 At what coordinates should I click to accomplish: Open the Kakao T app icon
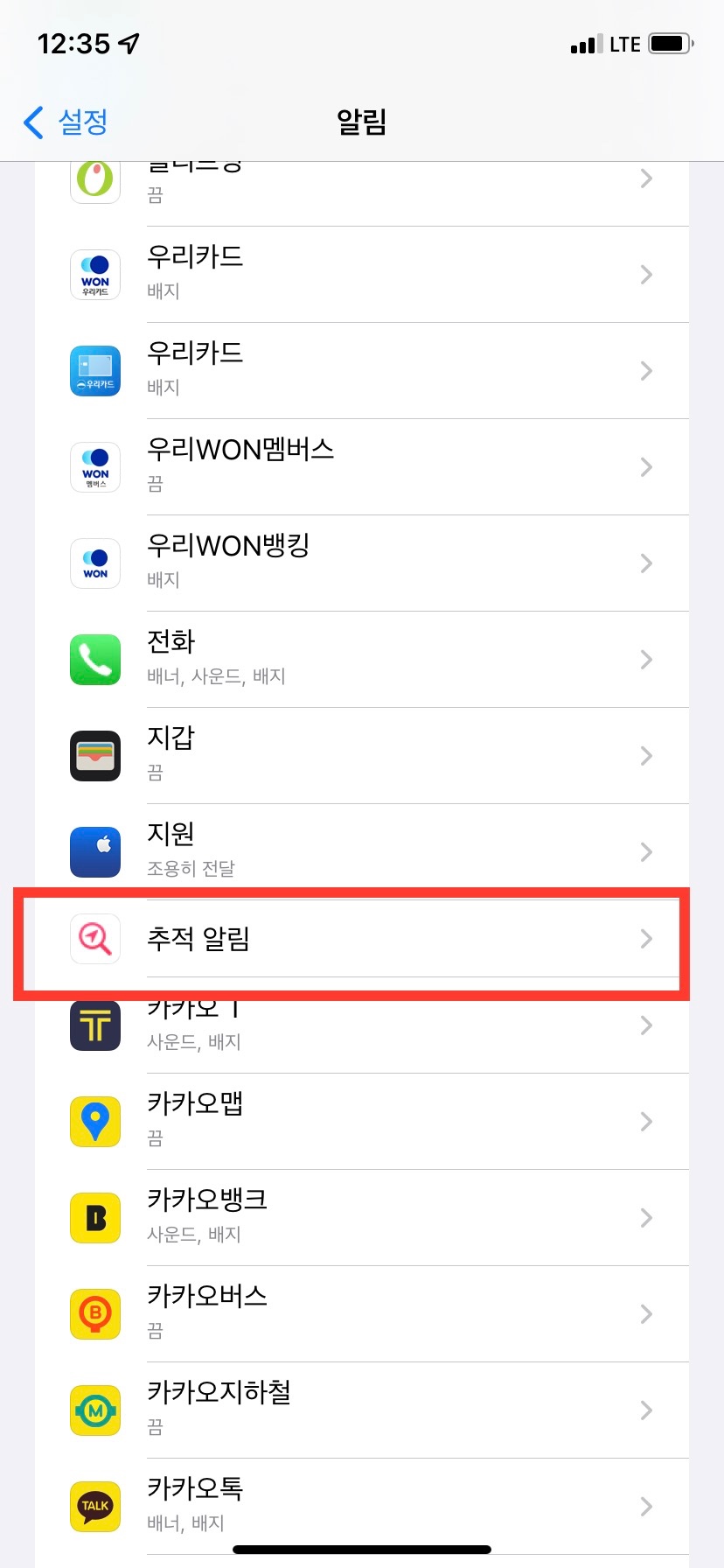95,1025
